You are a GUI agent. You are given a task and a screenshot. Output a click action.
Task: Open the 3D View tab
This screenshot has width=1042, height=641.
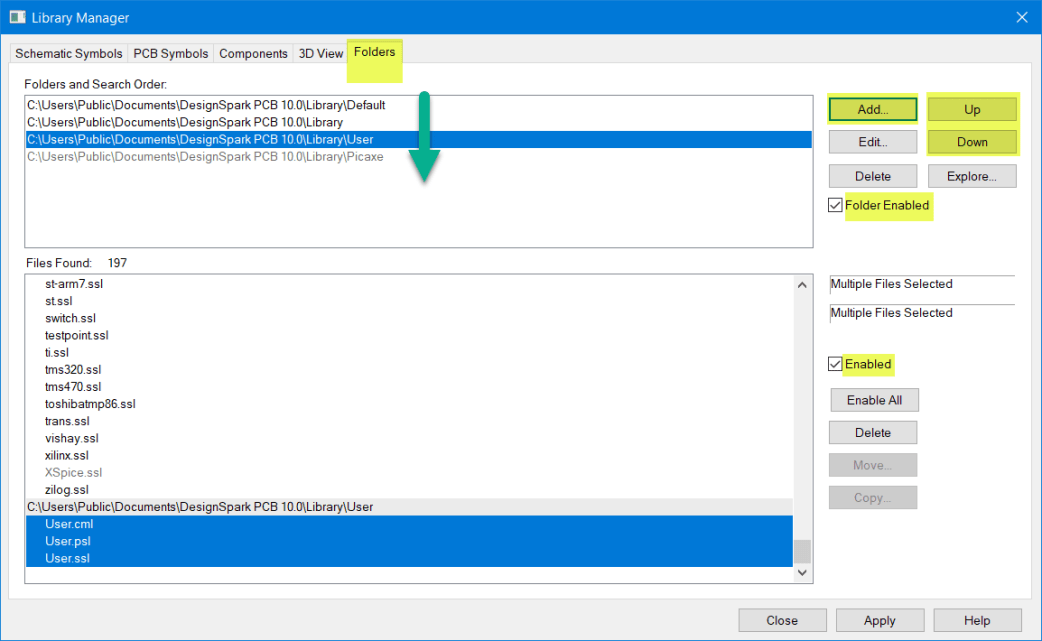(x=320, y=53)
